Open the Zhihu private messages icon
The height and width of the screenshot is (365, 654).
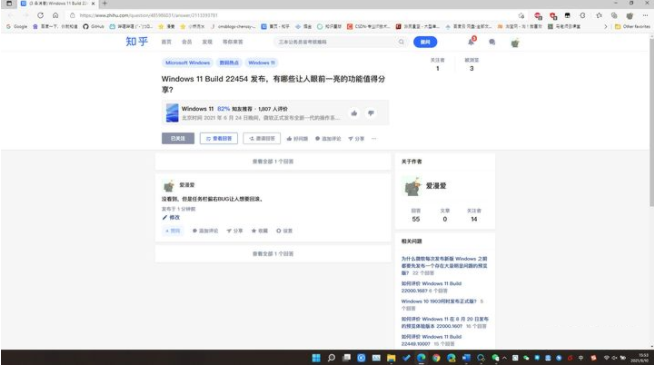(492, 42)
